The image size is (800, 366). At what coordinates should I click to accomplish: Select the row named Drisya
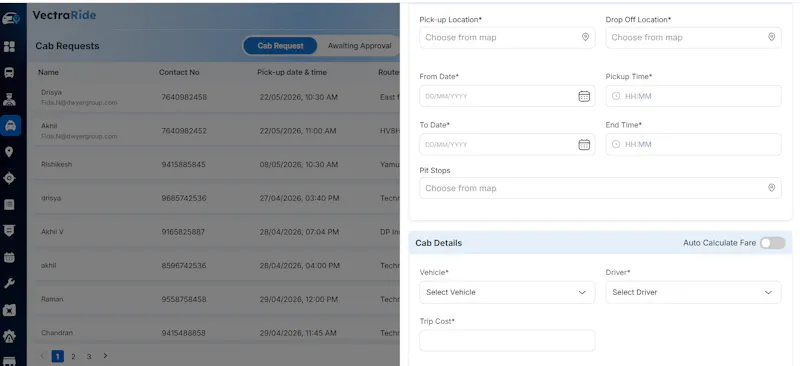click(x=217, y=97)
